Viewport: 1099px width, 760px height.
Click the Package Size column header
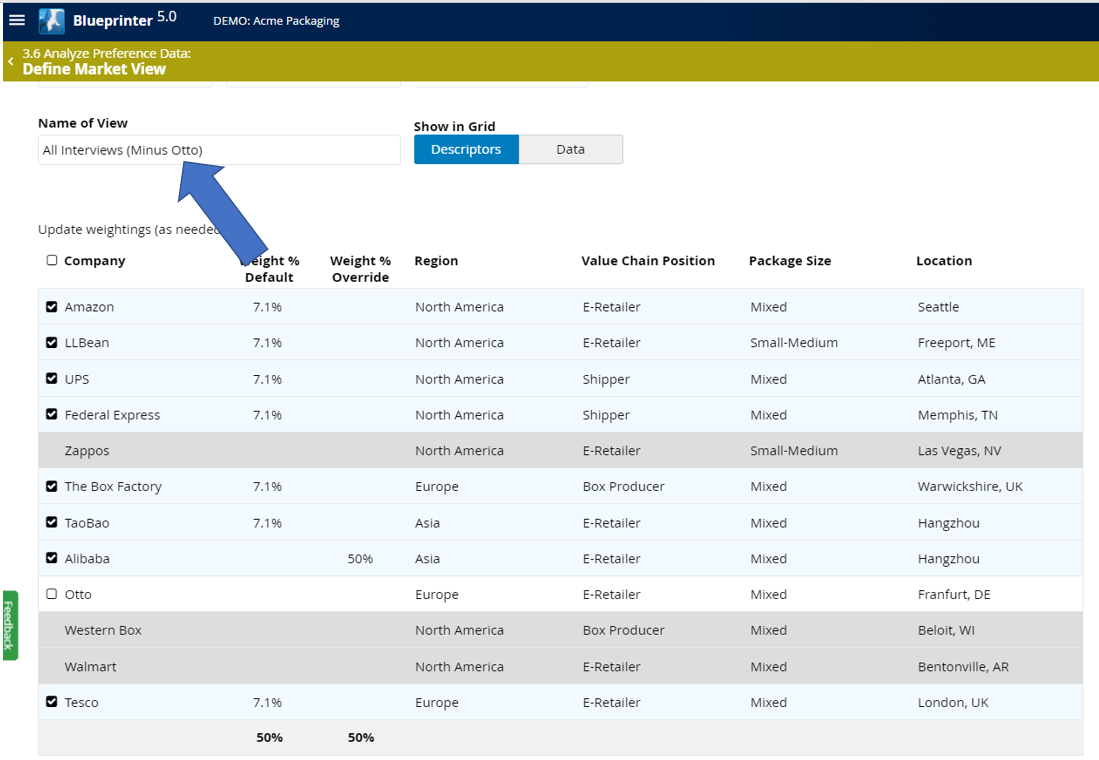(x=790, y=261)
